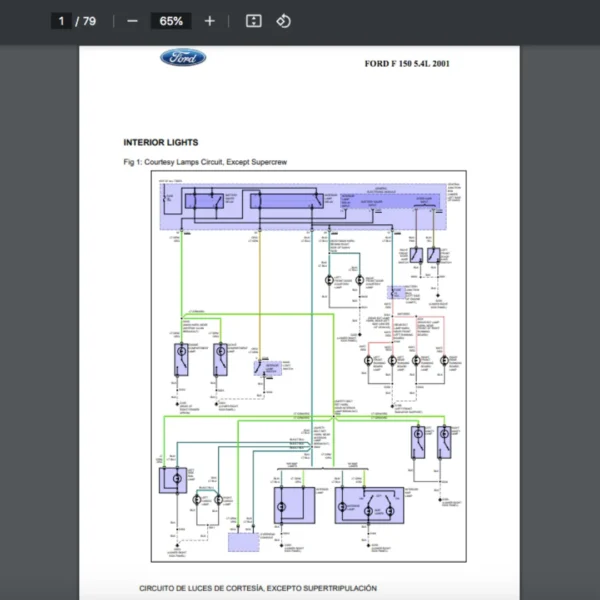Viewport: 600px width, 600px height.
Task: Rotate the document counterclockwise
Action: 283,21
